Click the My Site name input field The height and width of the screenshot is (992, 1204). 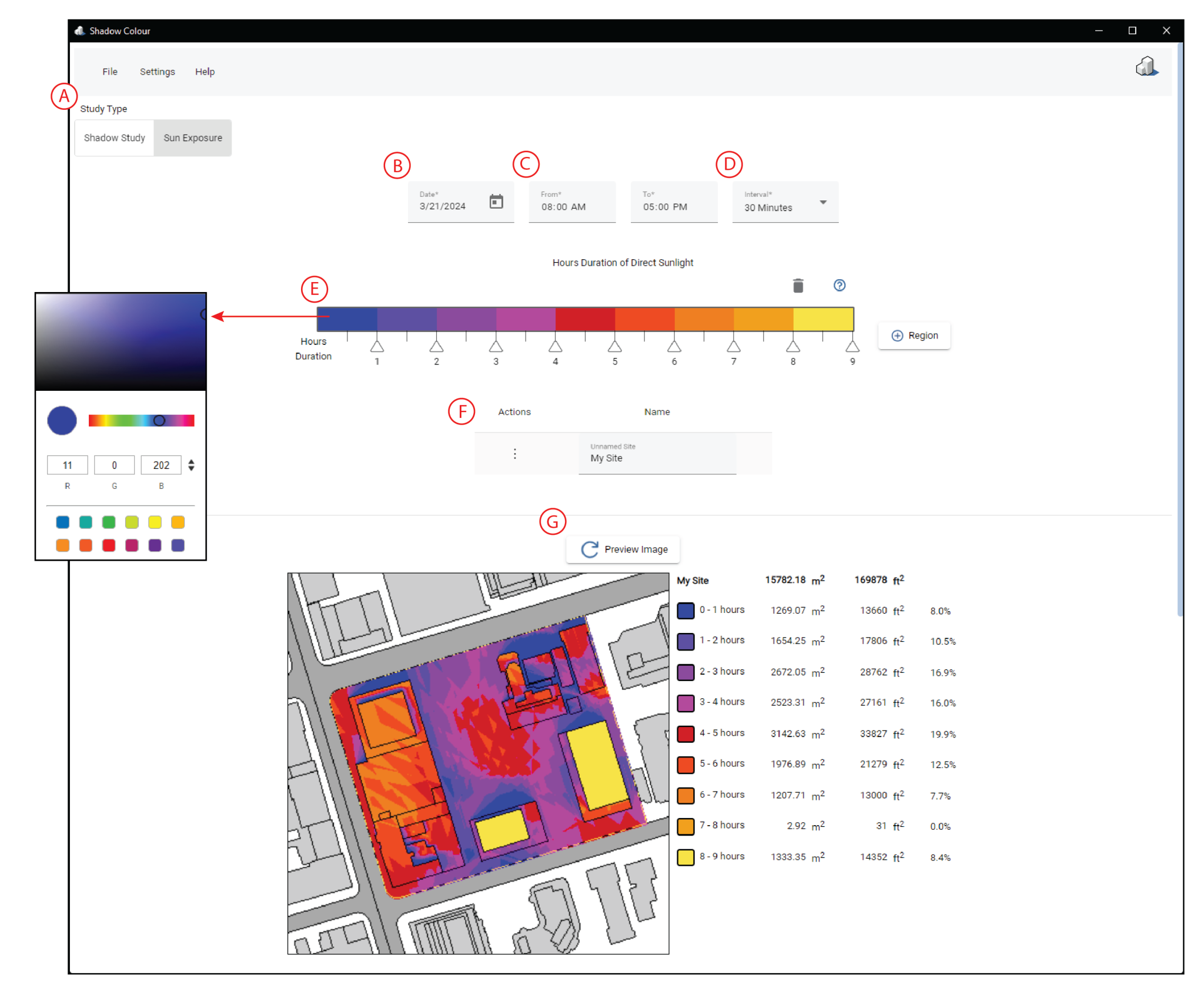pos(657,457)
